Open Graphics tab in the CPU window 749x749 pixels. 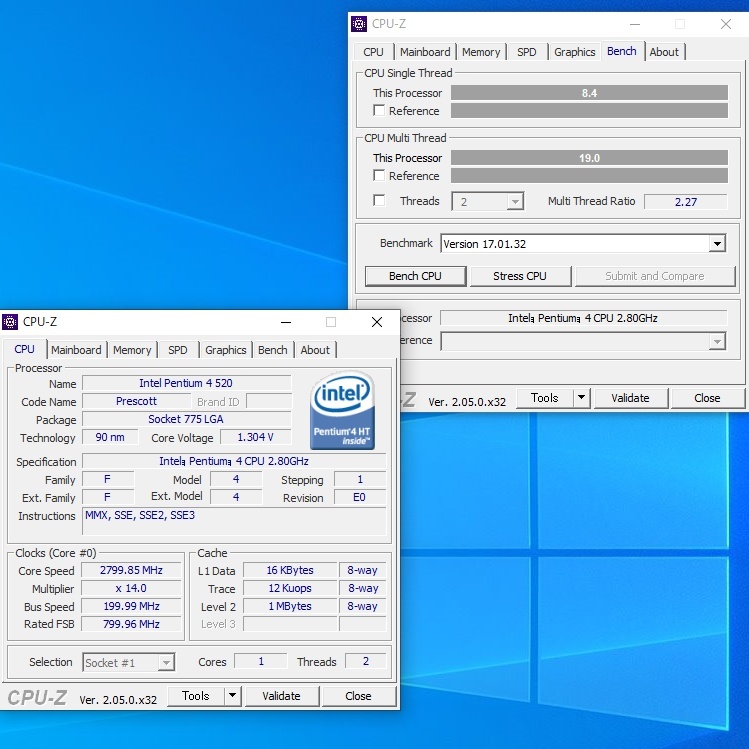(225, 350)
